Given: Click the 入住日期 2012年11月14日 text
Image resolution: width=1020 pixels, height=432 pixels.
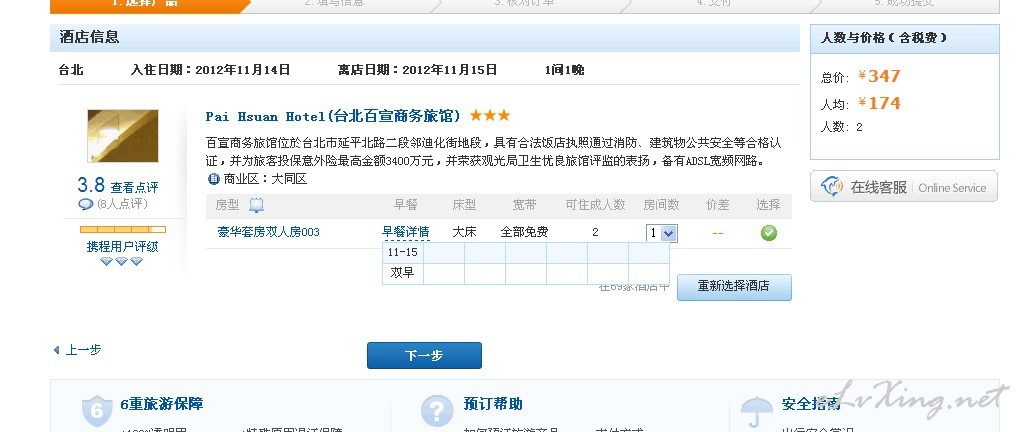Looking at the screenshot, I should (210, 70).
